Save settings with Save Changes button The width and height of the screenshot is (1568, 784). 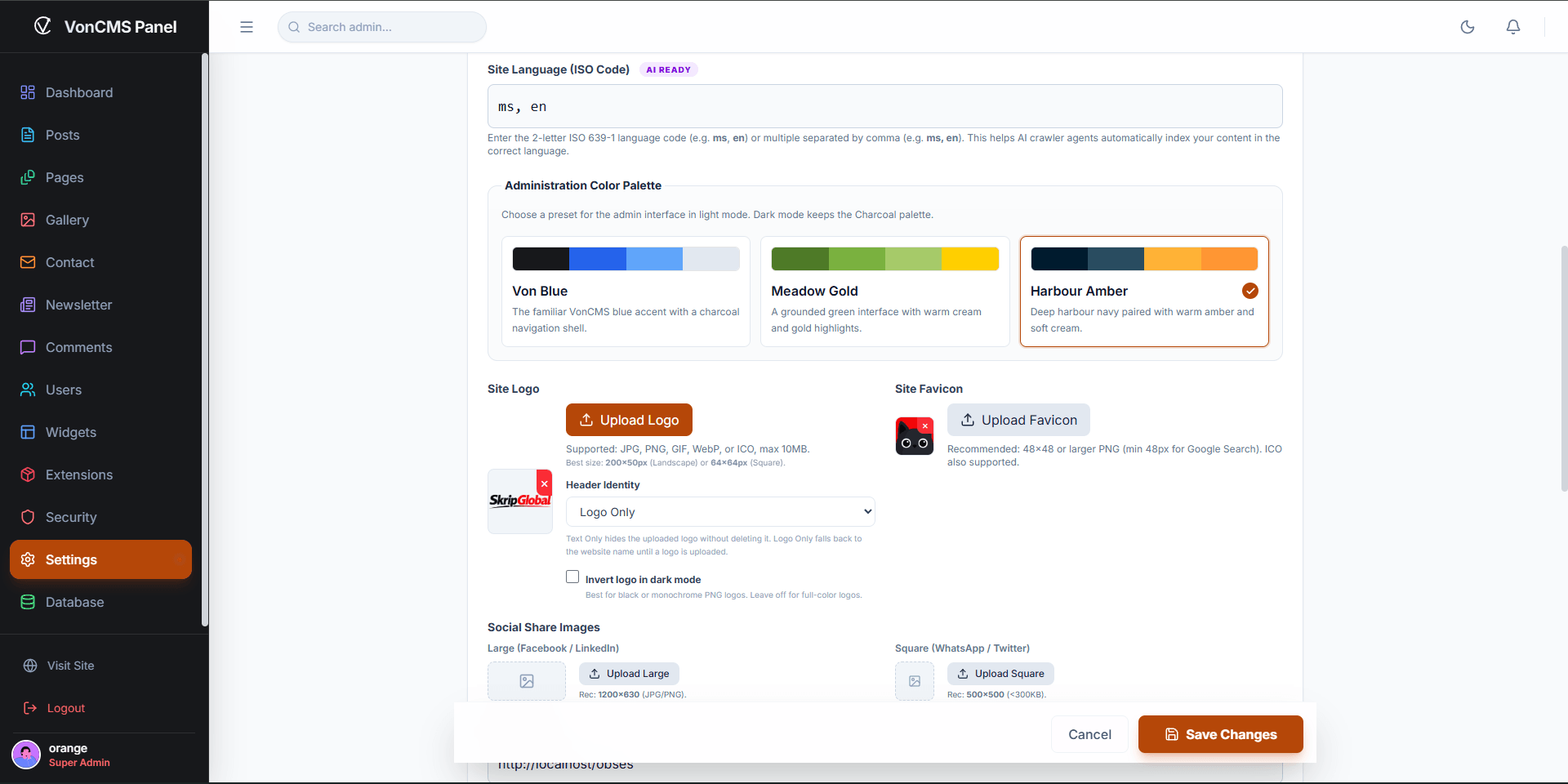[1221, 734]
